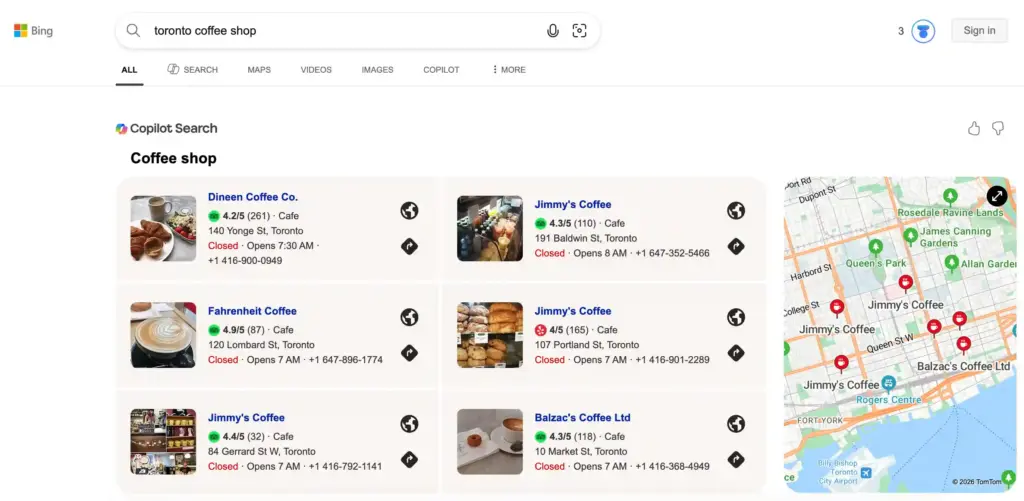
Task: Give thumbs up to Copilot Search
Action: pyautogui.click(x=974, y=128)
